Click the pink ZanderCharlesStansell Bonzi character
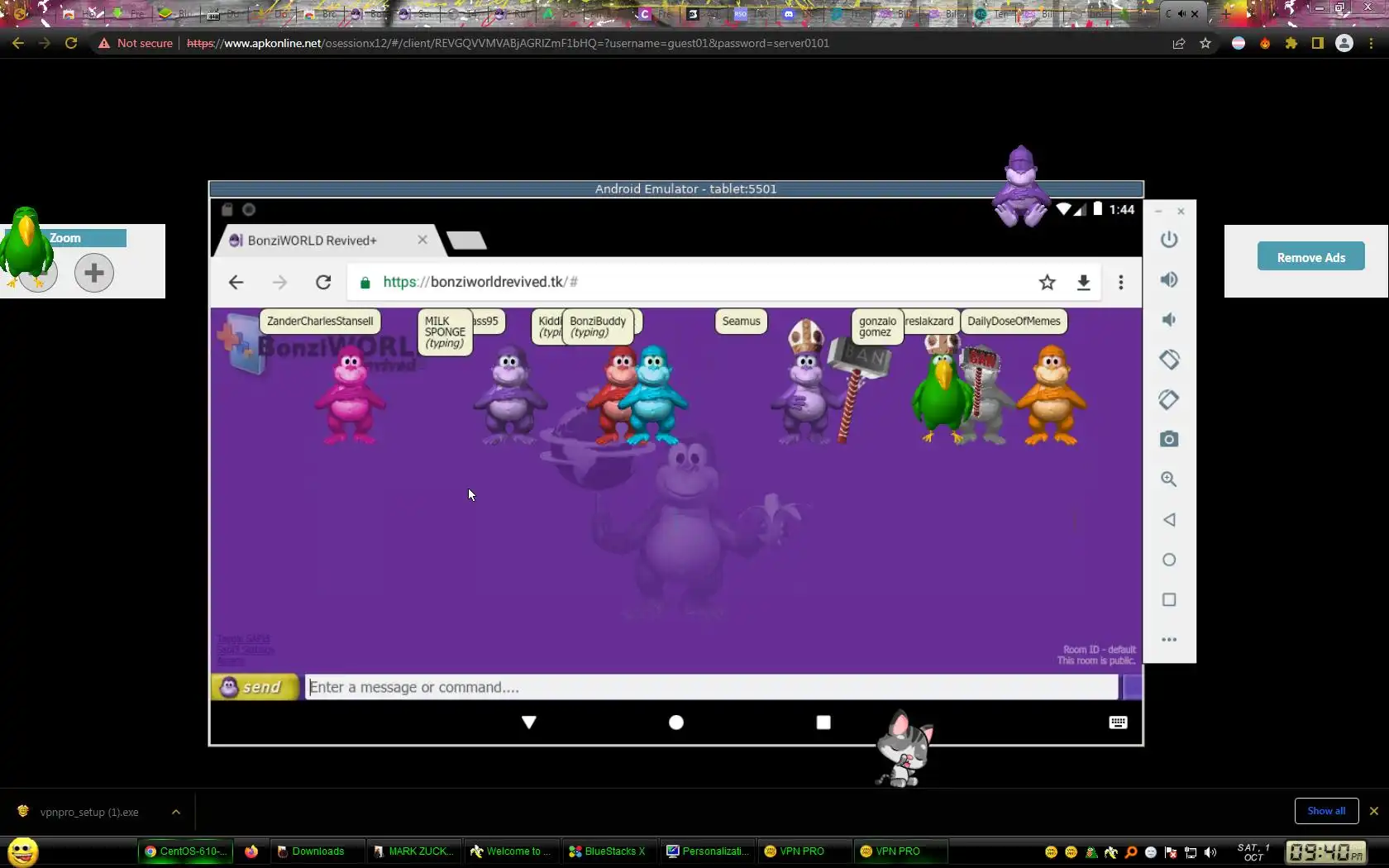Viewport: 1389px width, 868px height. tap(350, 394)
